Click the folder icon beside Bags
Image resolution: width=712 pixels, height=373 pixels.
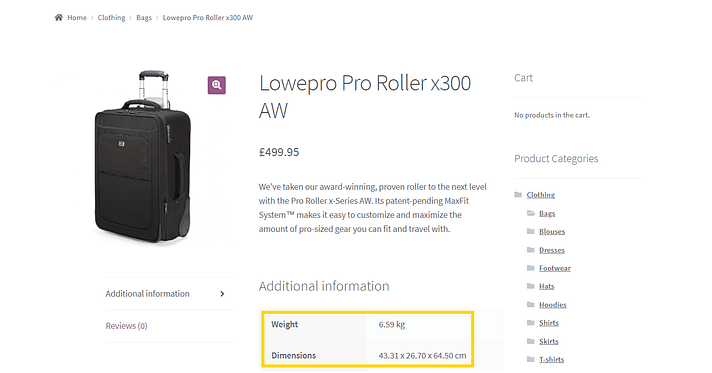(531, 213)
